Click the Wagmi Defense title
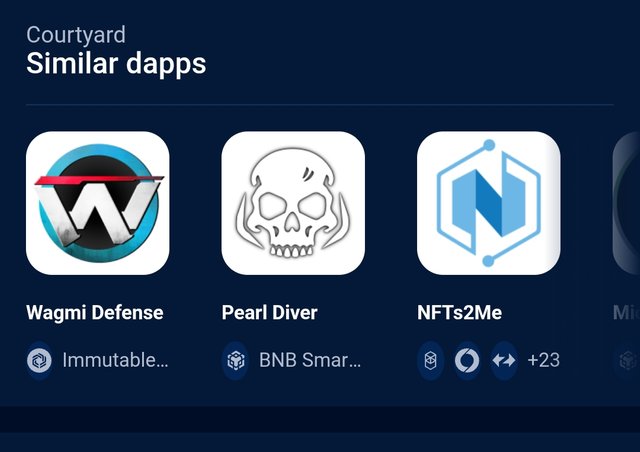 point(95,312)
